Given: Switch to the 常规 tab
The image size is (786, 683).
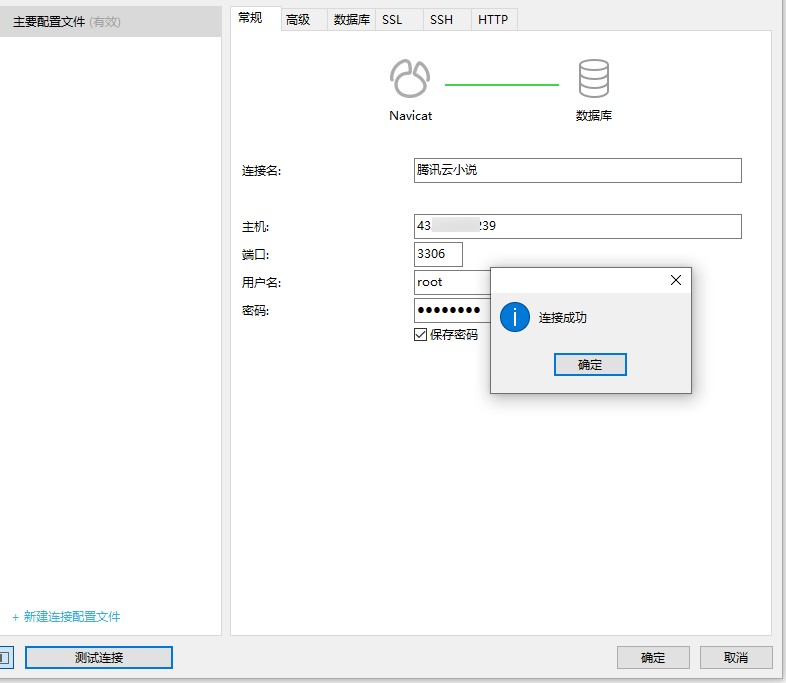Looking at the screenshot, I should coord(256,19).
